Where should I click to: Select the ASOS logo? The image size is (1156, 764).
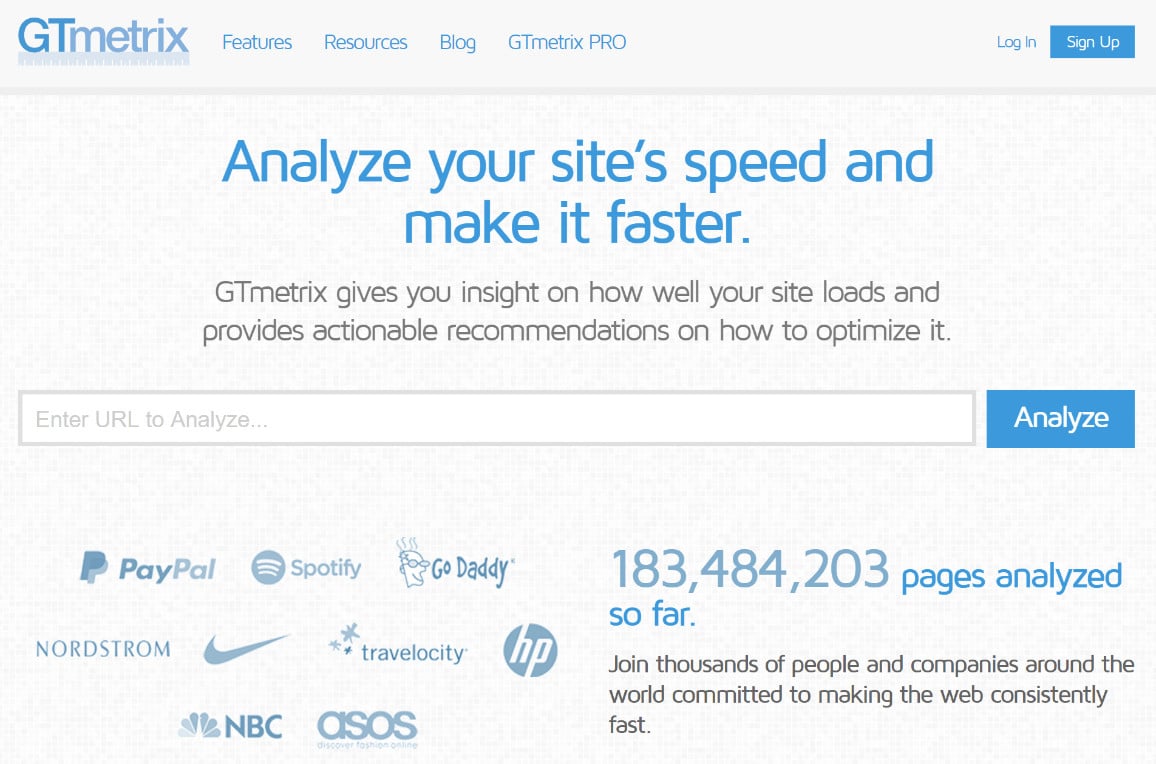(366, 725)
